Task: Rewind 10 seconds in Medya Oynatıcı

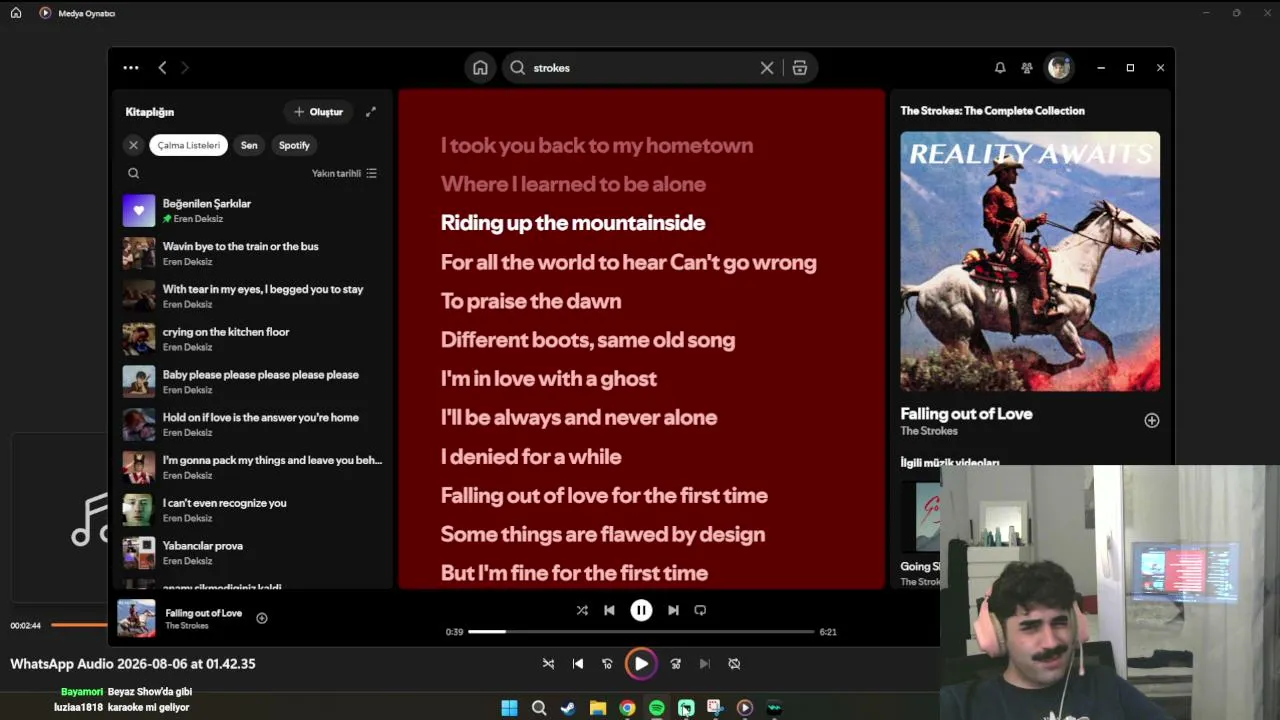Action: tap(607, 664)
